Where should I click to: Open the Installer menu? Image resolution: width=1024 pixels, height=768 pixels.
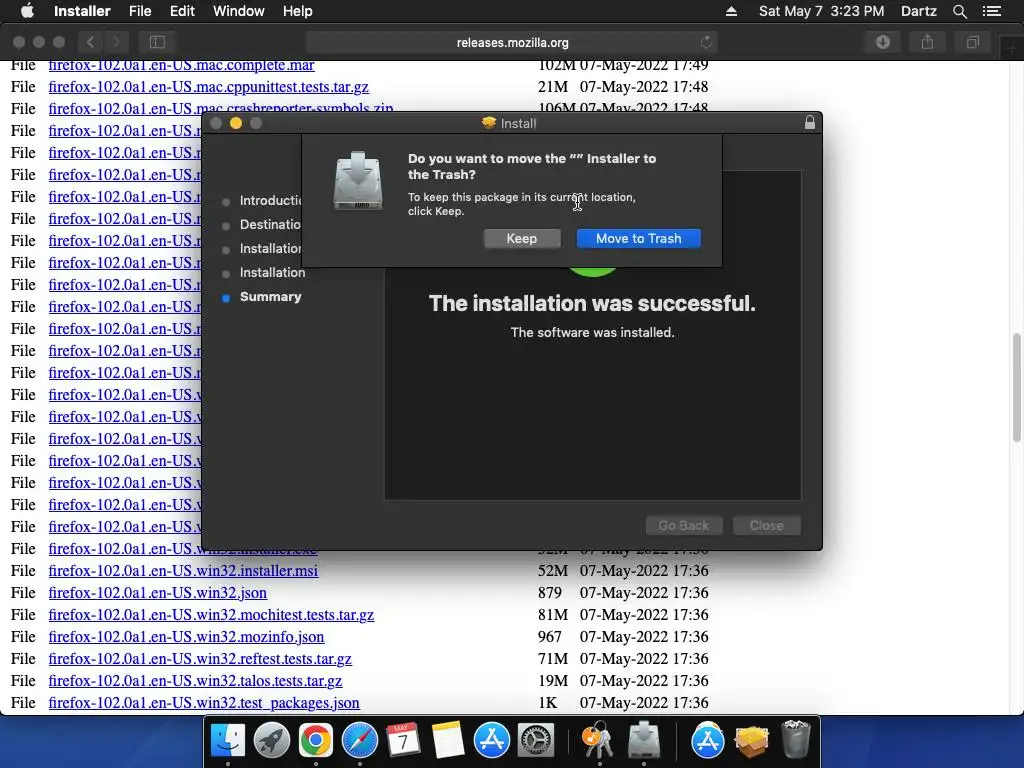point(82,11)
